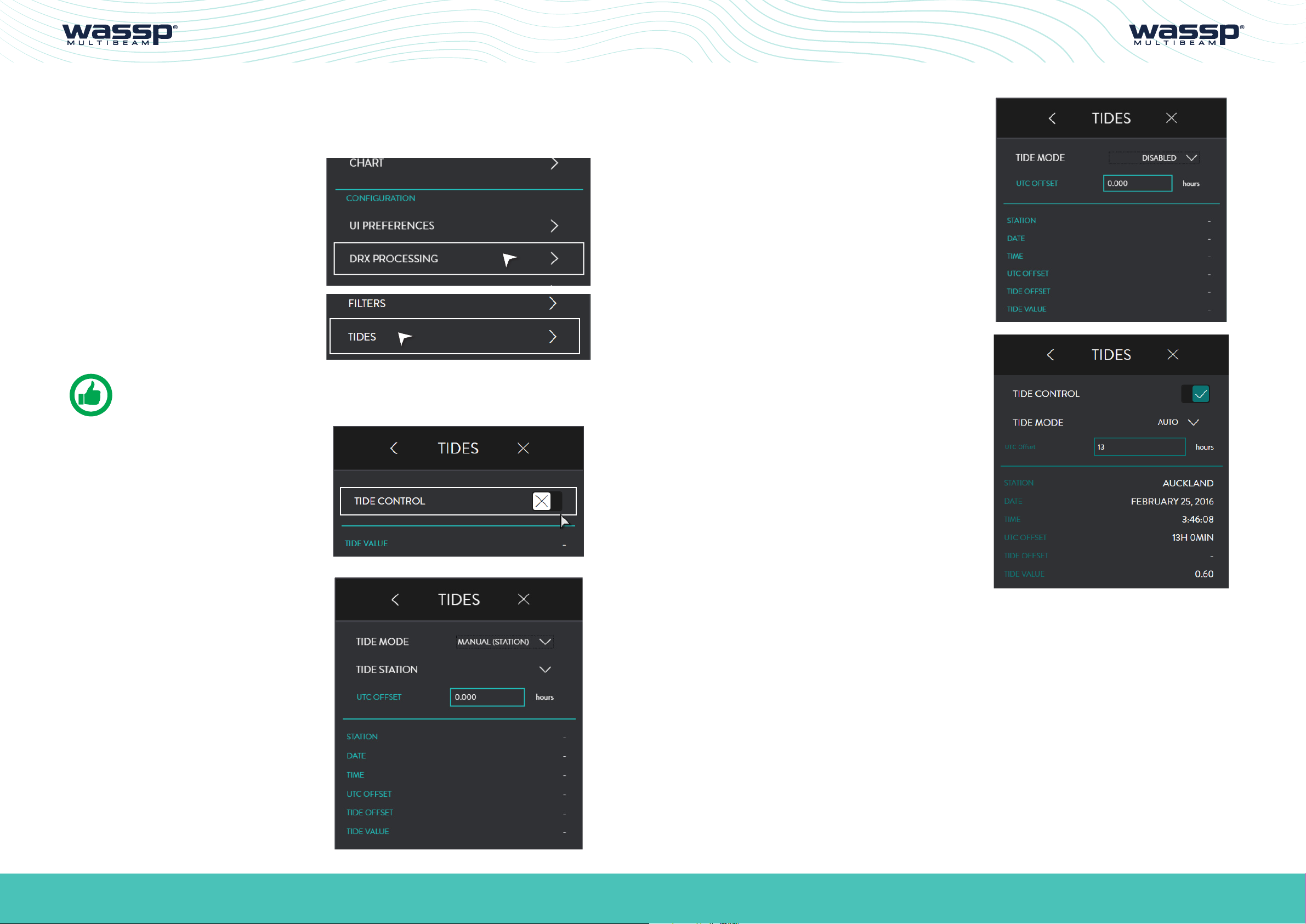The image size is (1306, 924).
Task: Click the WASSP Multibeam logo at top right
Action: (1186, 34)
